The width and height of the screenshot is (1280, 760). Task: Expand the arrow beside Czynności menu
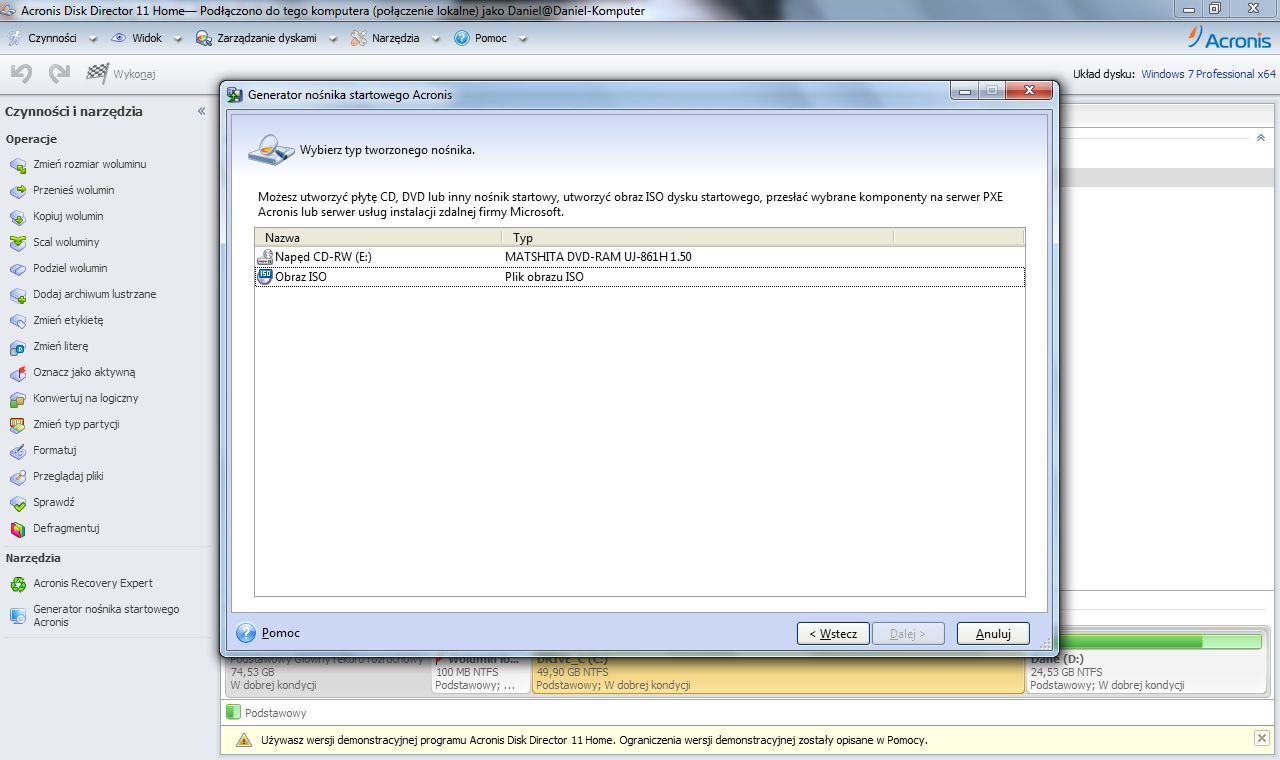click(92, 39)
